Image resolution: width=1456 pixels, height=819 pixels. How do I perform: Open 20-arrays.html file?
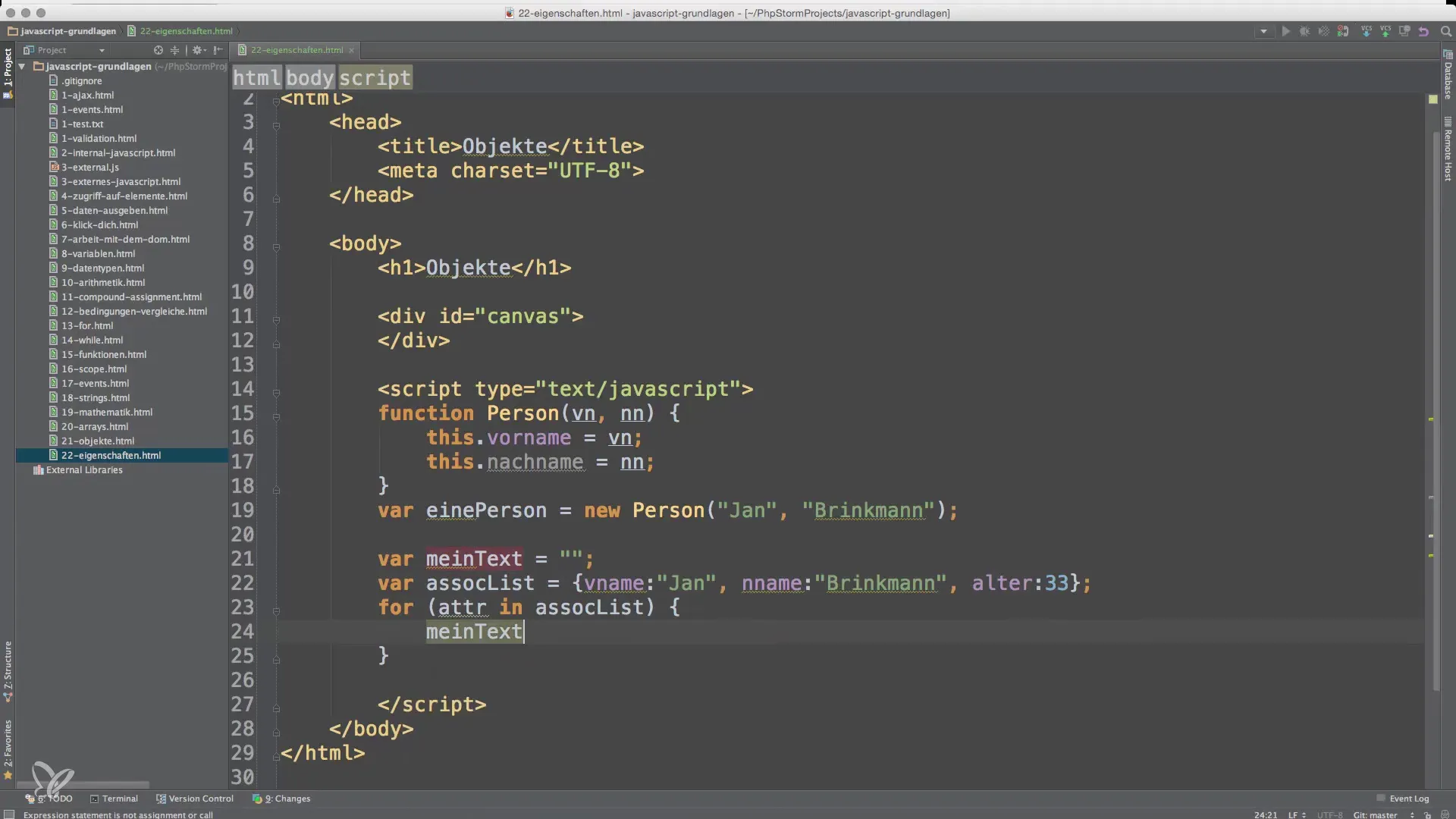[x=94, y=426]
